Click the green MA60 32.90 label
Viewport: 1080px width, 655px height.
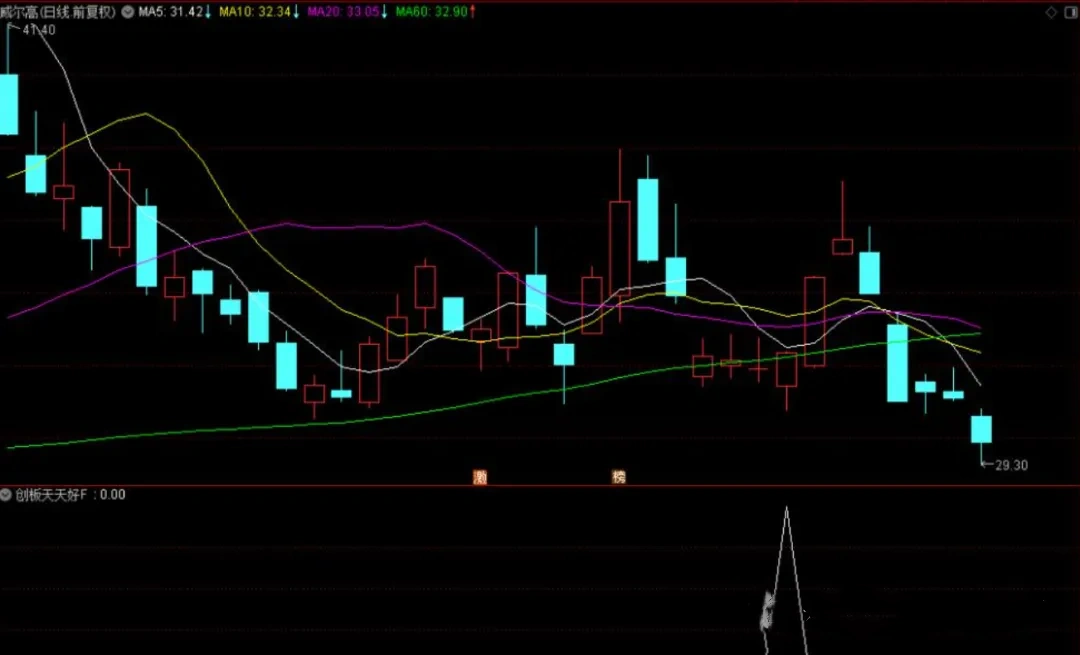pos(430,12)
